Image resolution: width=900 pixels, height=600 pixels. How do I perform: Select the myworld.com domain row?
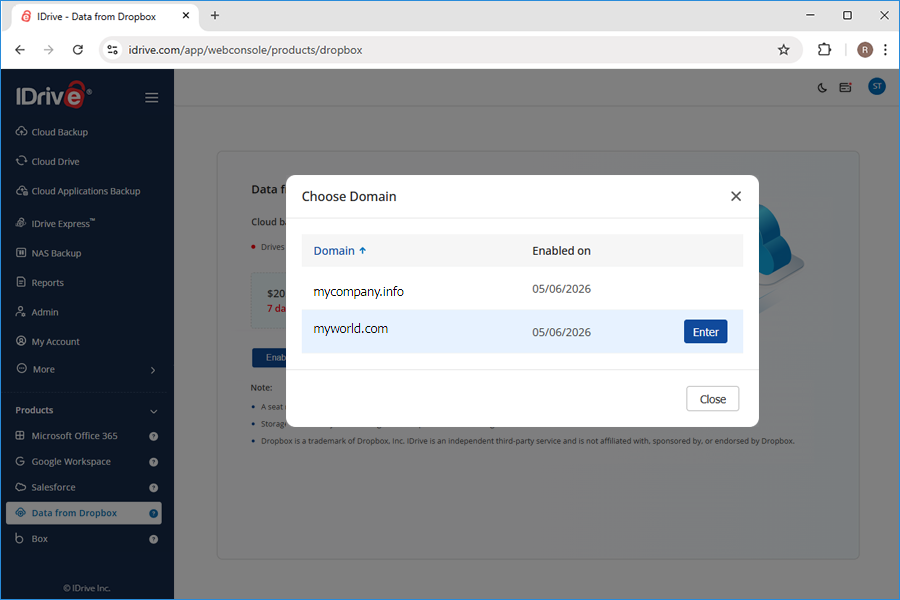[522, 332]
